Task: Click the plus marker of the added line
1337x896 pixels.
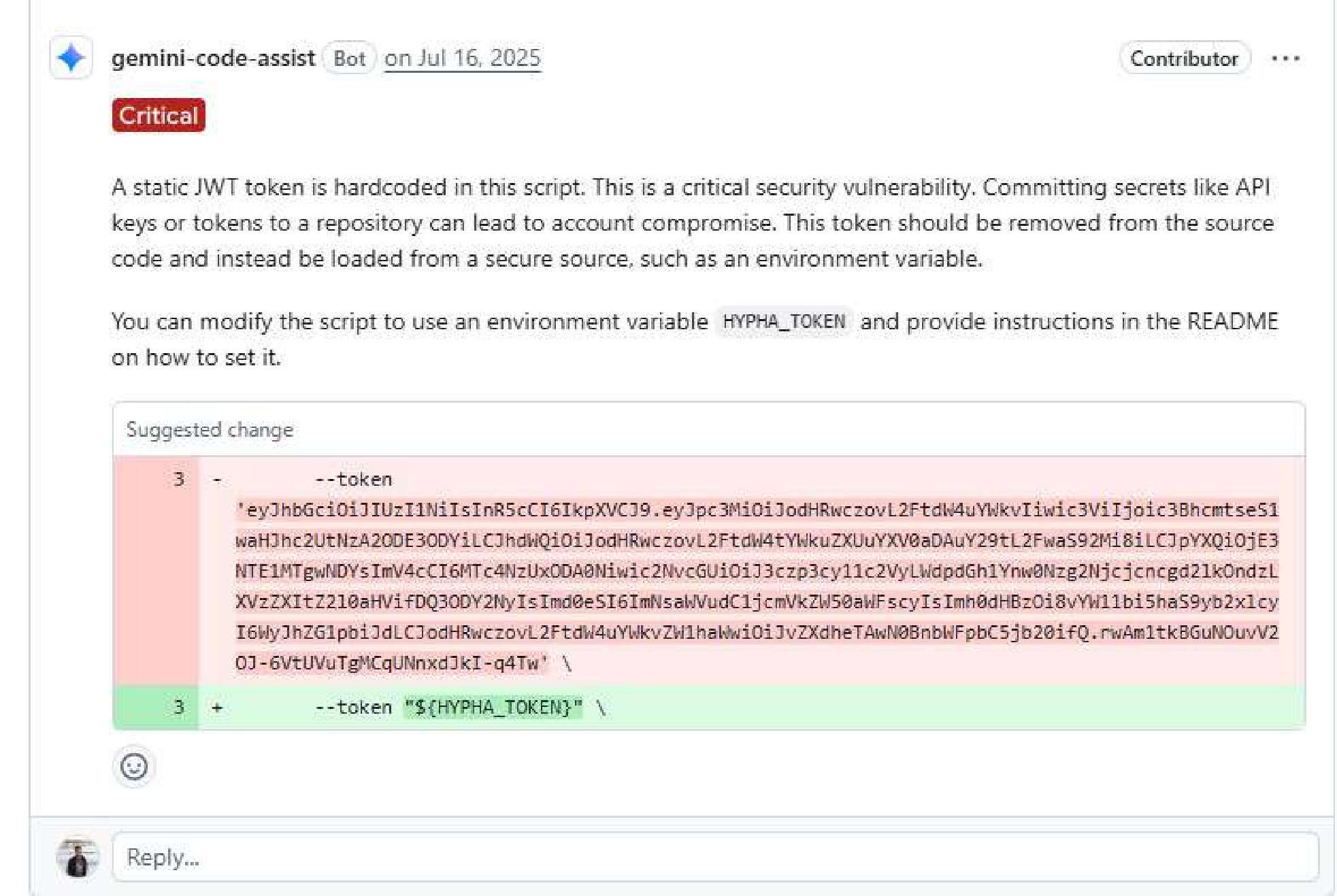Action: (217, 708)
